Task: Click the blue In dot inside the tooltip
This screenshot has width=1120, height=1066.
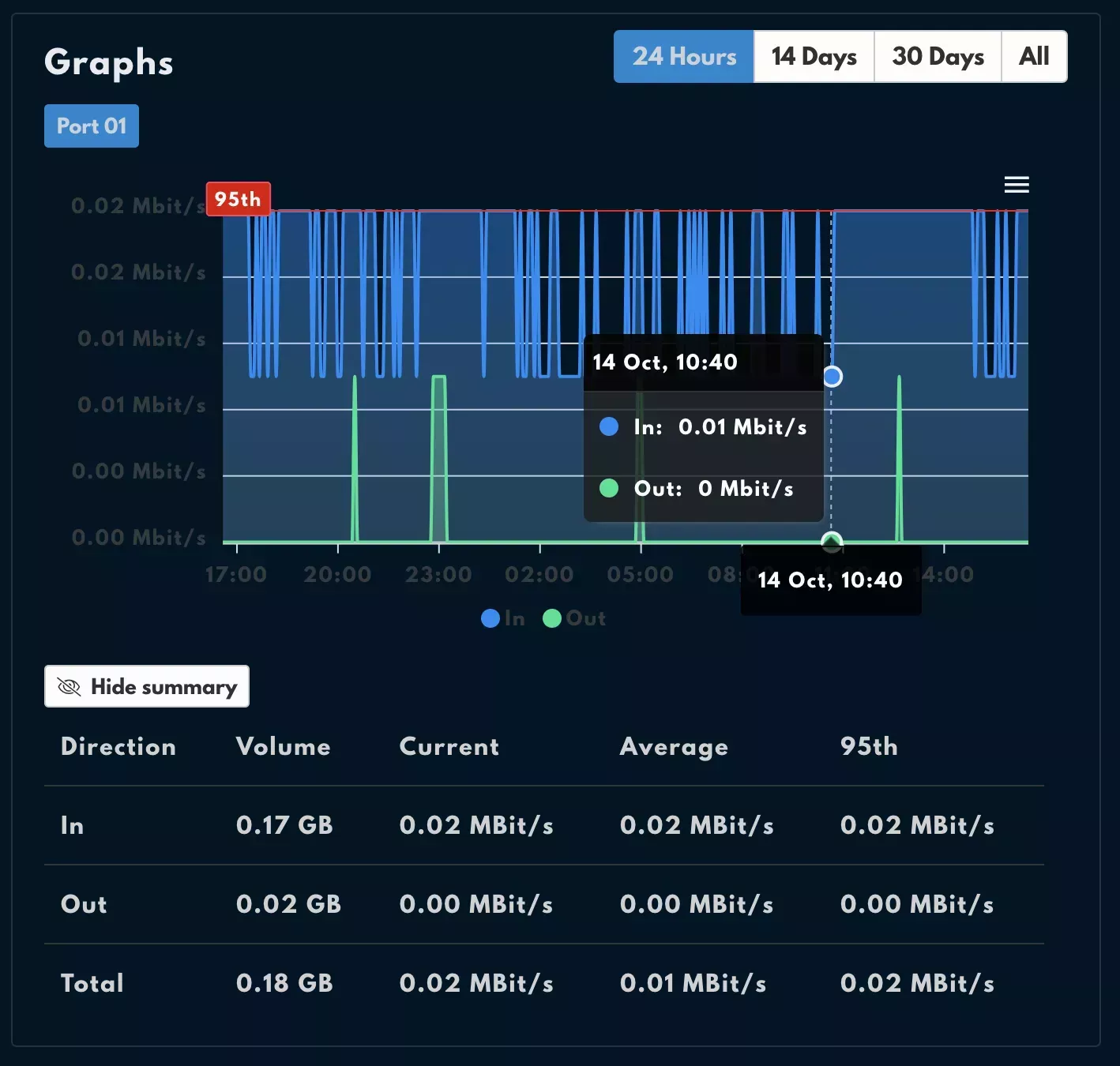Action: [608, 426]
